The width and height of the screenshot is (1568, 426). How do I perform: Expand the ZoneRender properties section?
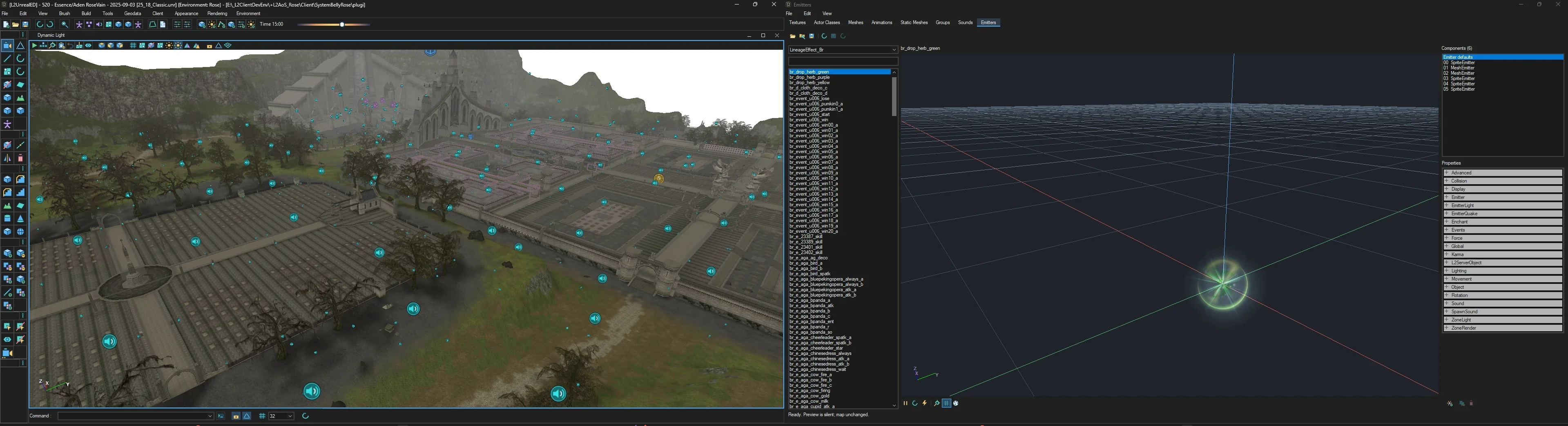(1502, 328)
